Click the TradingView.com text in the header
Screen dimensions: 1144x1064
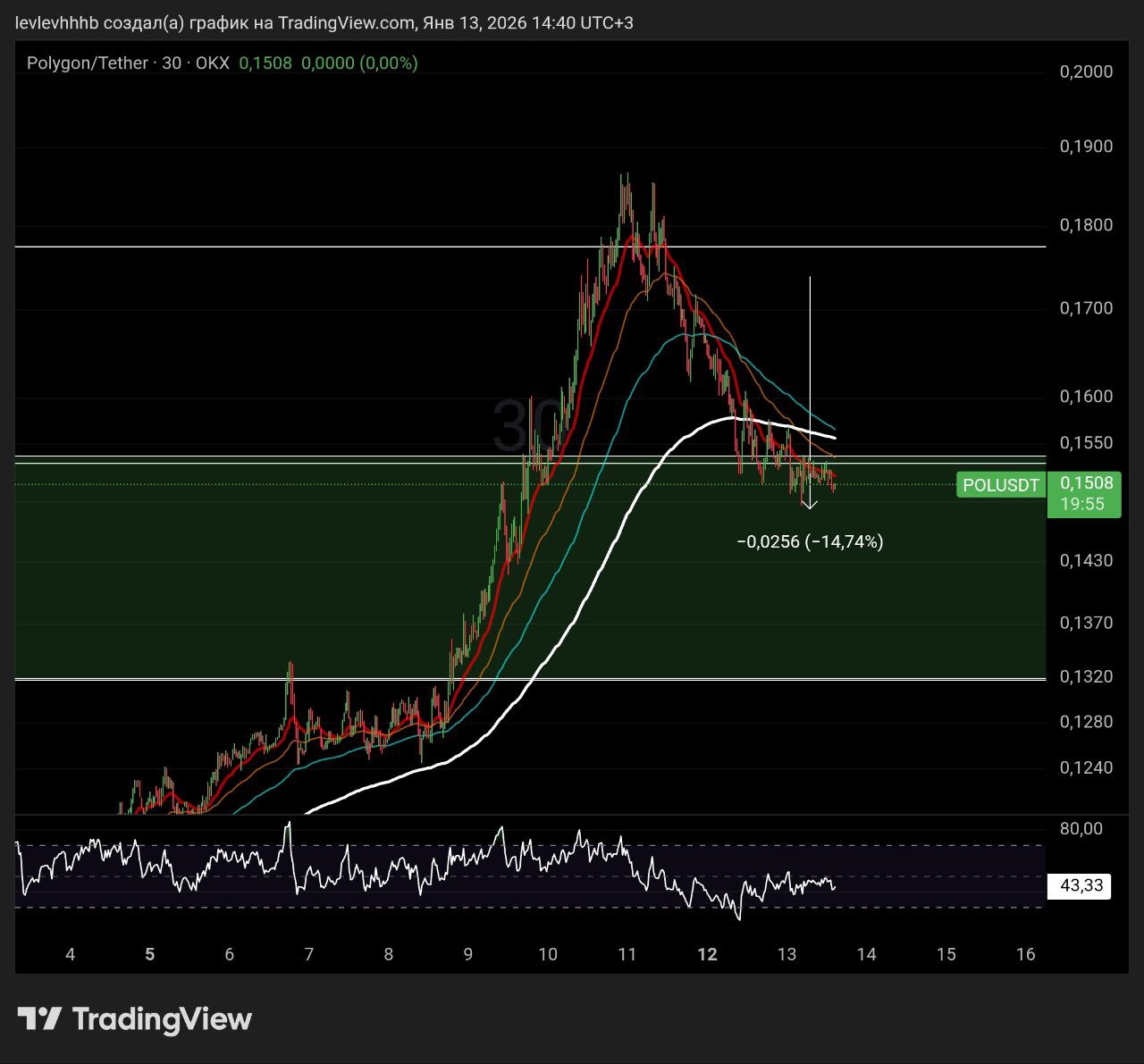[x=345, y=22]
